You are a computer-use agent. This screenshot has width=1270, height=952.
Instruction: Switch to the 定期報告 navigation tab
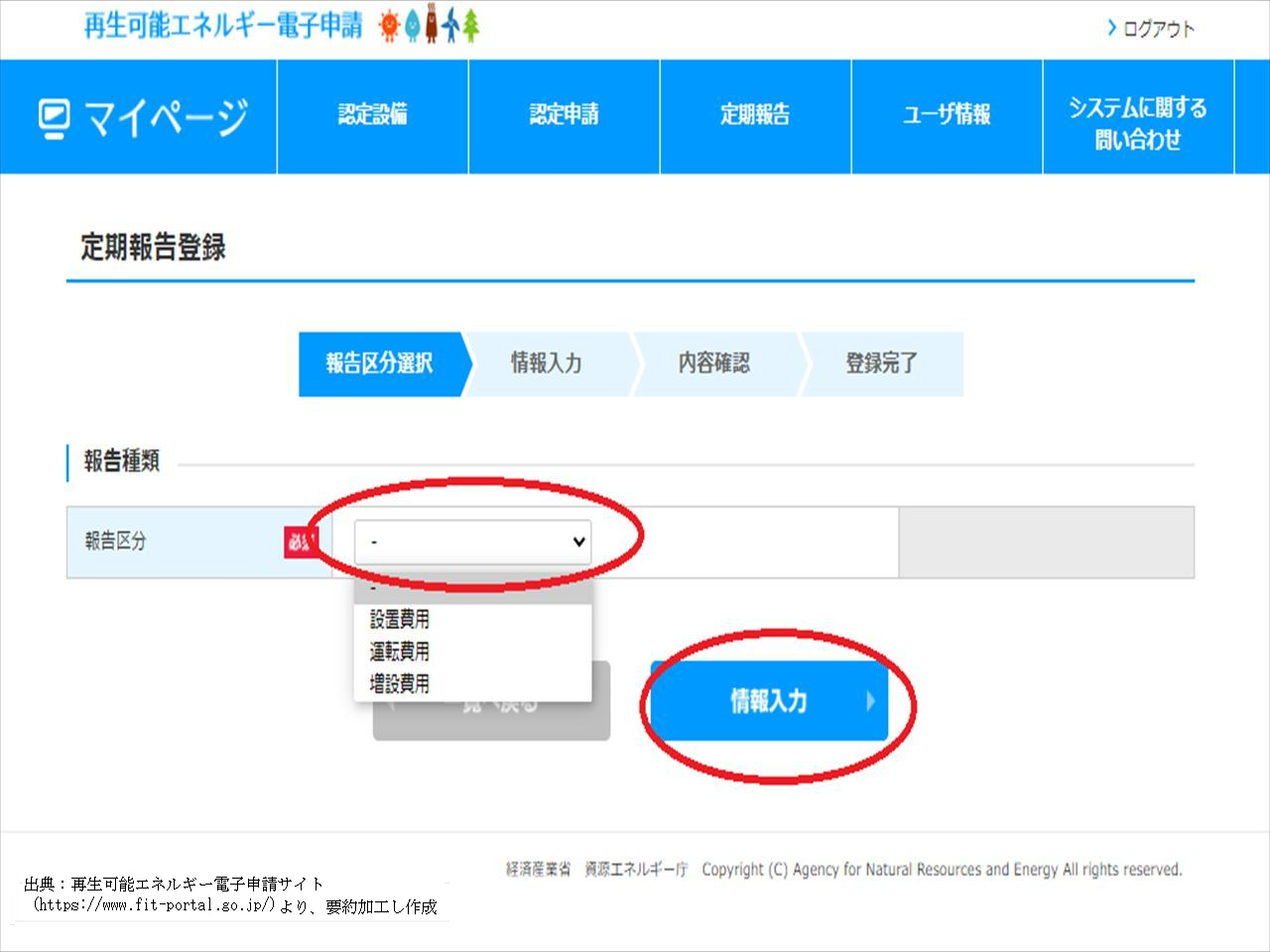(x=755, y=115)
